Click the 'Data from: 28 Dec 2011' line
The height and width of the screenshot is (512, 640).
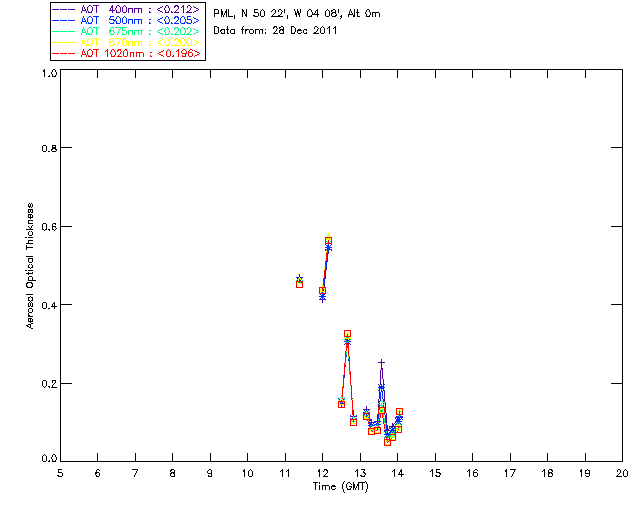(x=275, y=30)
